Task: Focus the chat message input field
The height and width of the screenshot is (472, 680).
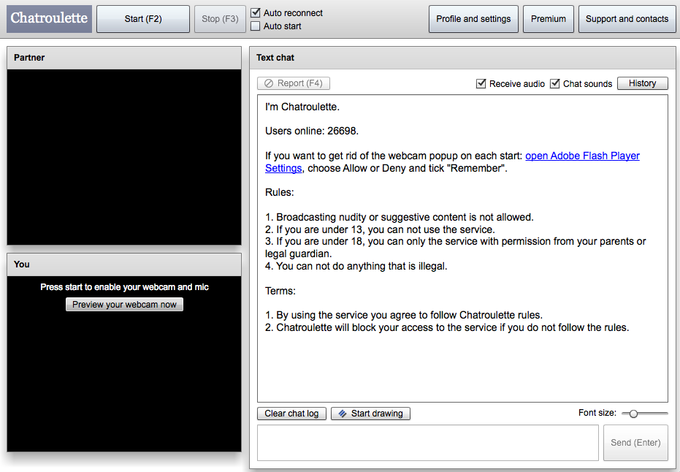Action: click(428, 442)
